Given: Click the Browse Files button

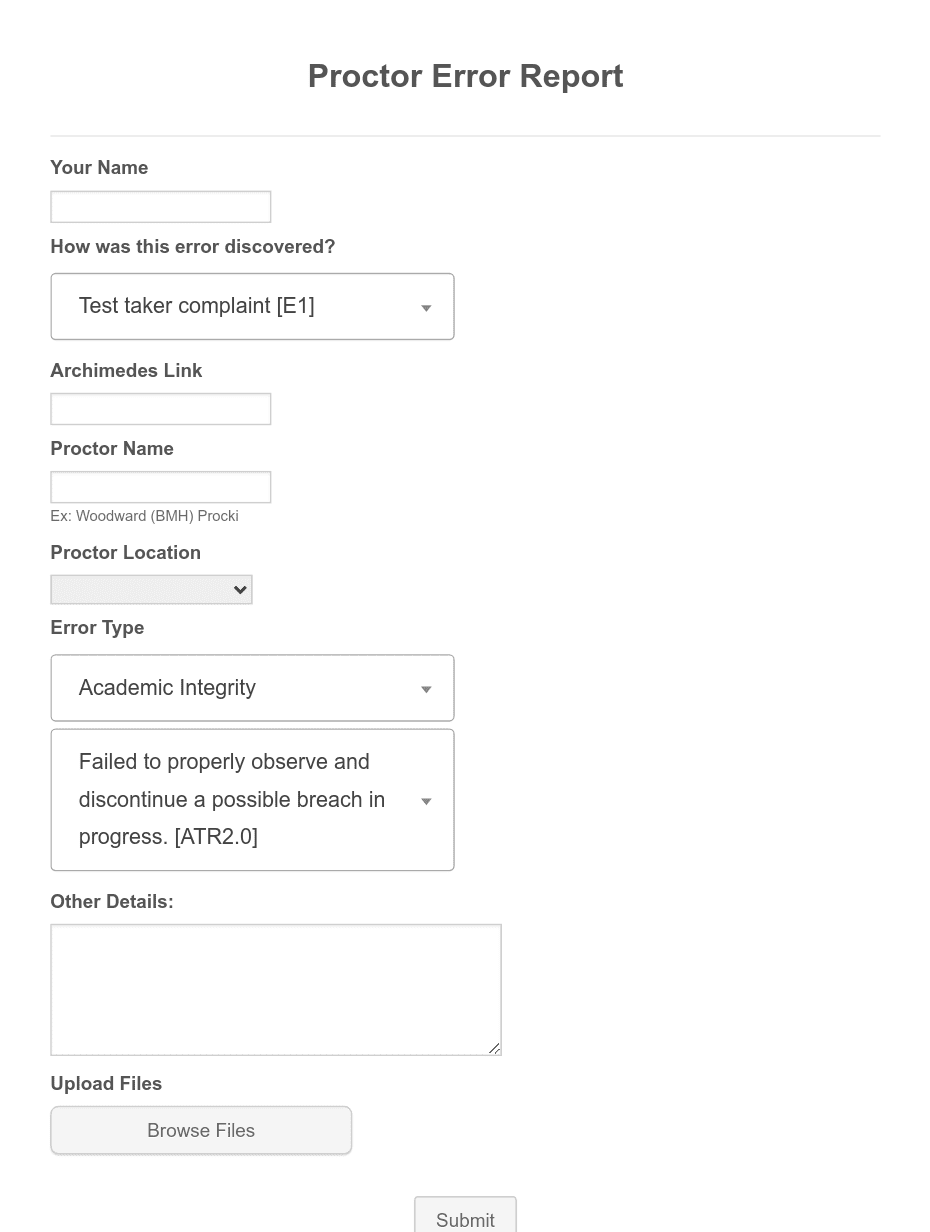Looking at the screenshot, I should (201, 1130).
